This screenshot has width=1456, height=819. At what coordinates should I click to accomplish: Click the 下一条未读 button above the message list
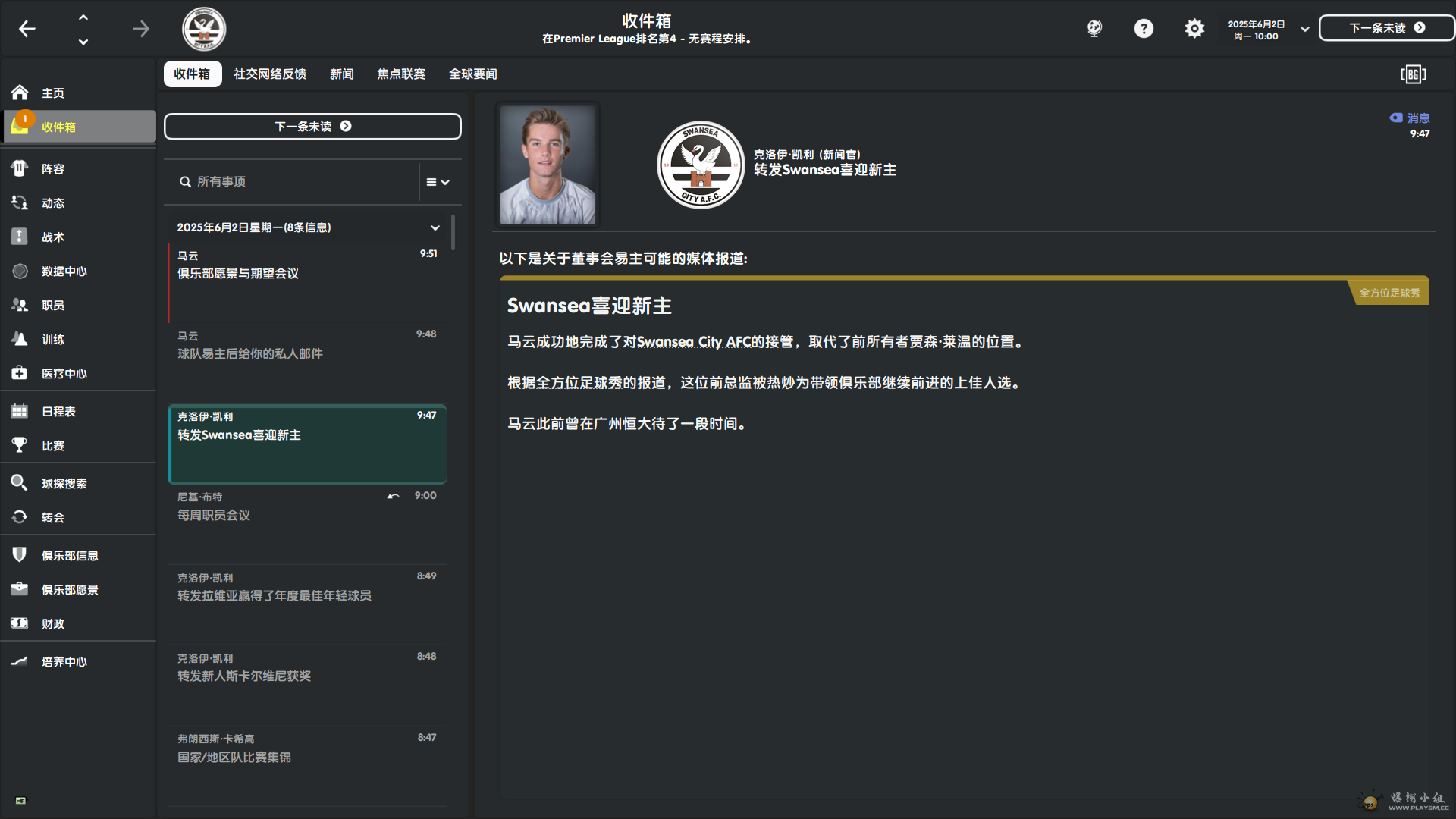tap(312, 127)
